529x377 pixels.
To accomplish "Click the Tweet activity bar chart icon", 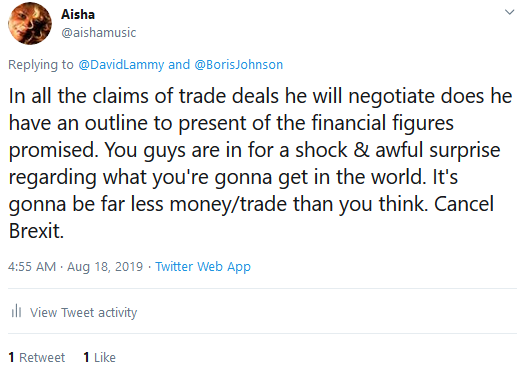I will 16,311.
